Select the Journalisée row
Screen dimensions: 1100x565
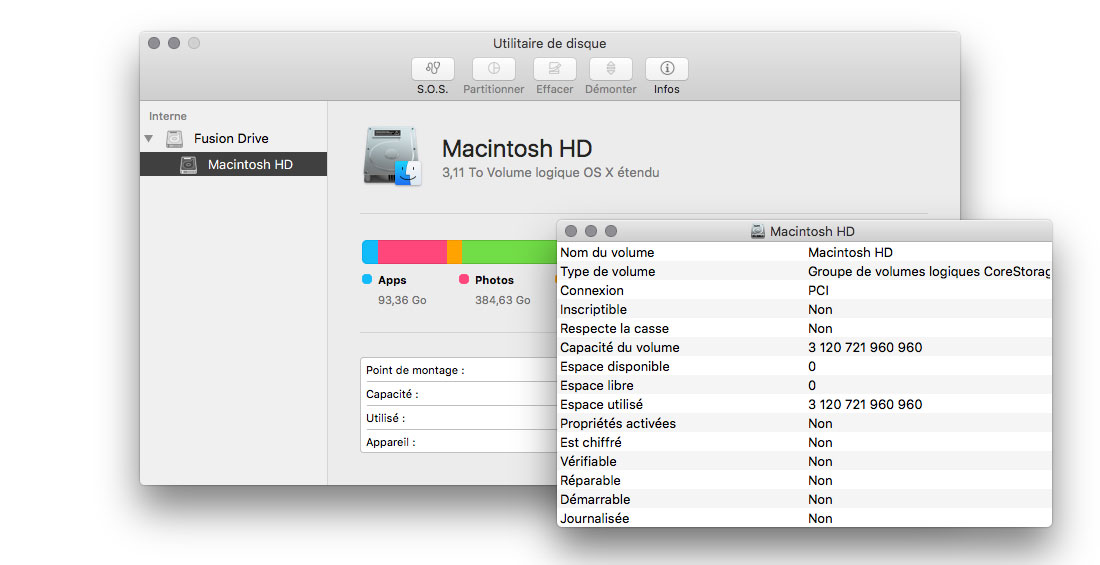pos(804,518)
